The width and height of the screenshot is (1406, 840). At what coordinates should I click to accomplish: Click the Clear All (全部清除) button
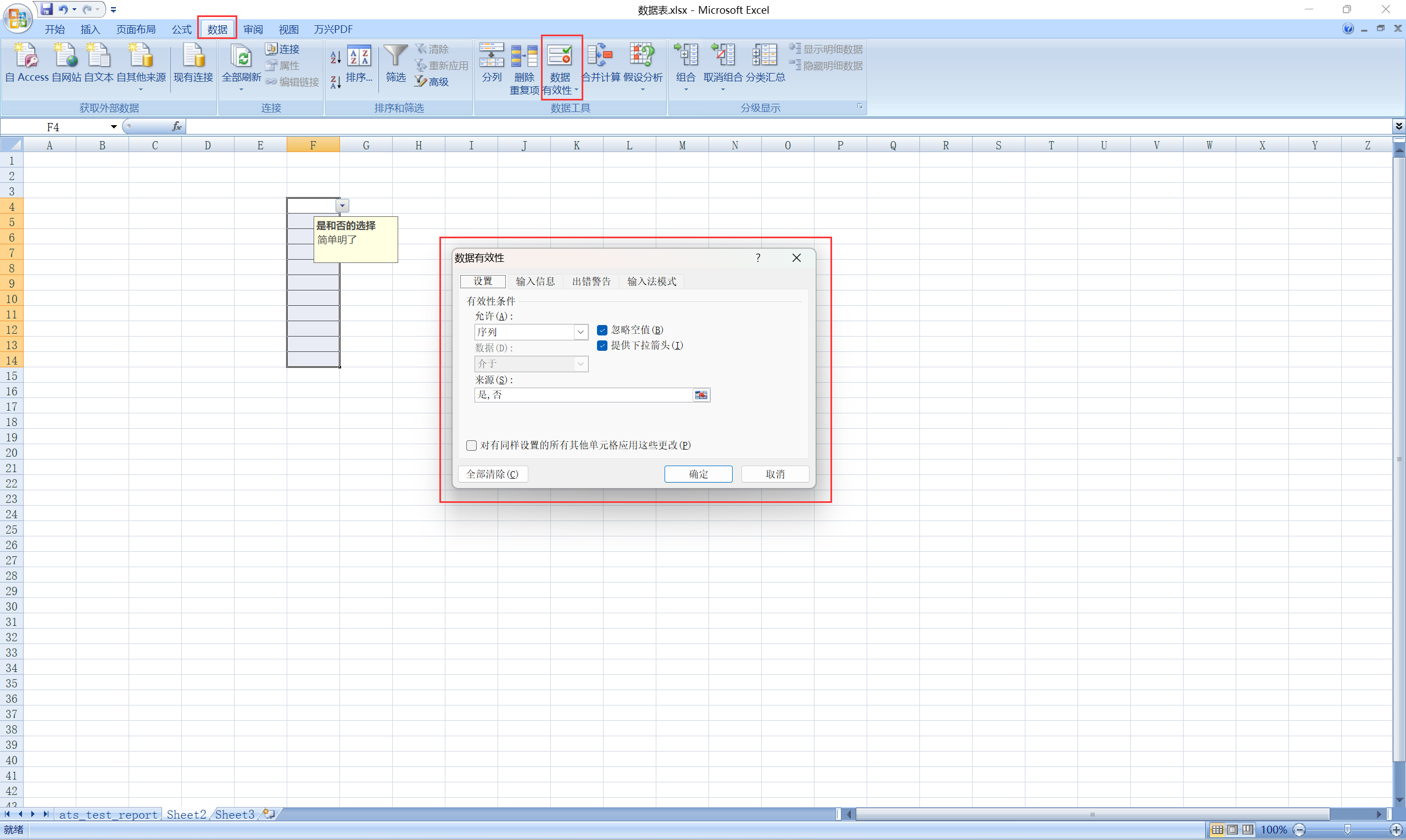click(492, 474)
